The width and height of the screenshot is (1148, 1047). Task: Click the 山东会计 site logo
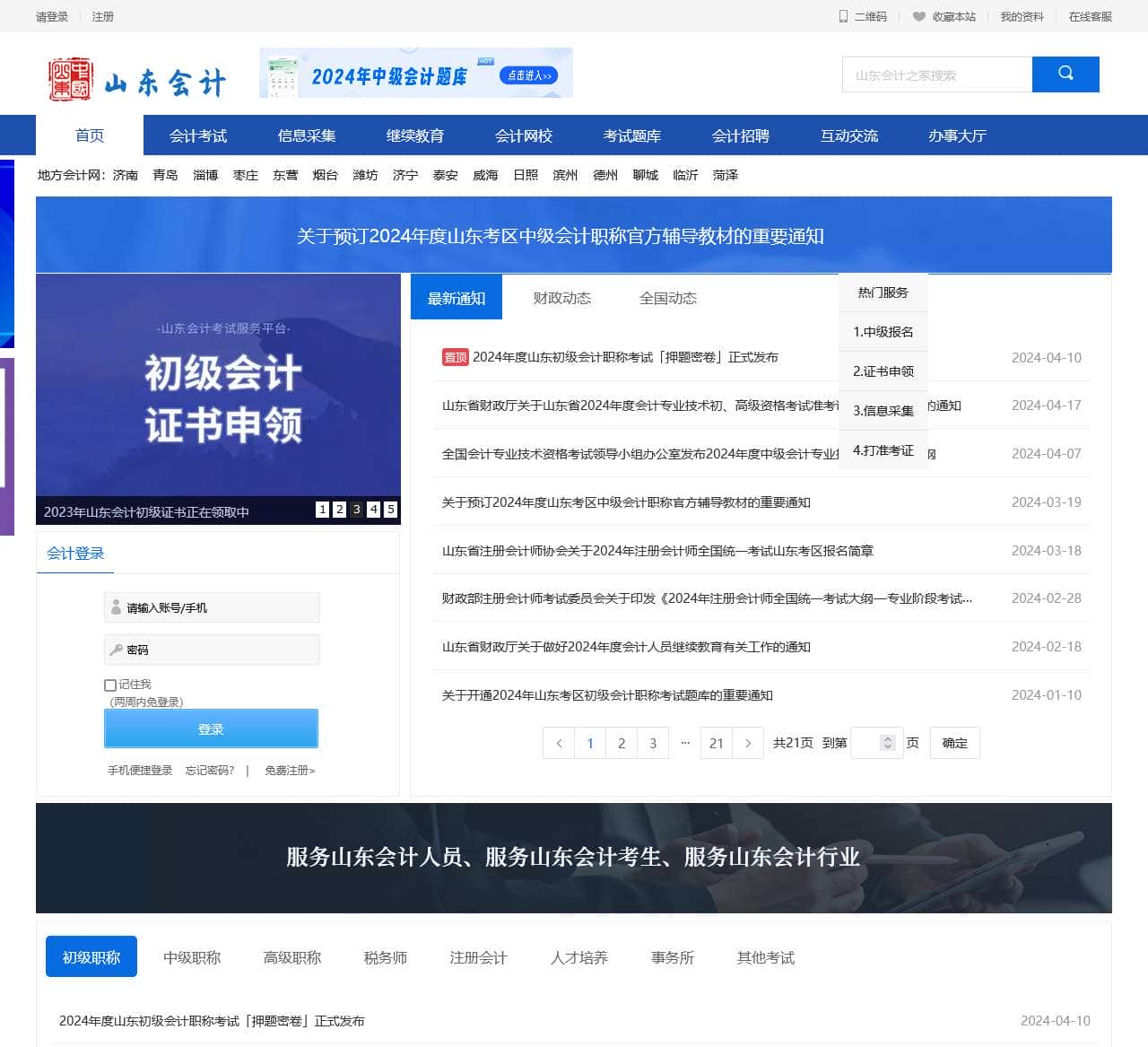click(136, 81)
